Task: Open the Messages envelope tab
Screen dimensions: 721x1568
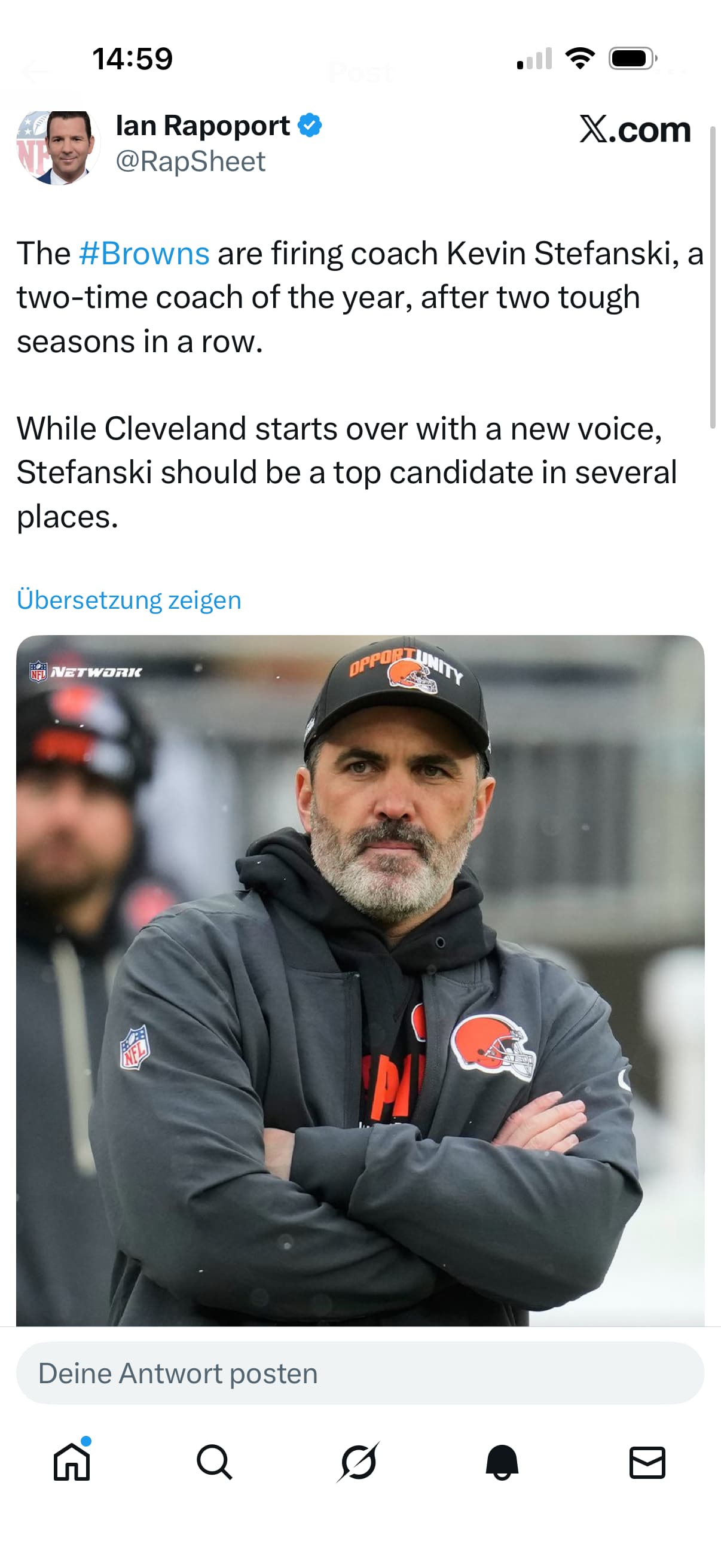Action: pyautogui.click(x=647, y=1462)
